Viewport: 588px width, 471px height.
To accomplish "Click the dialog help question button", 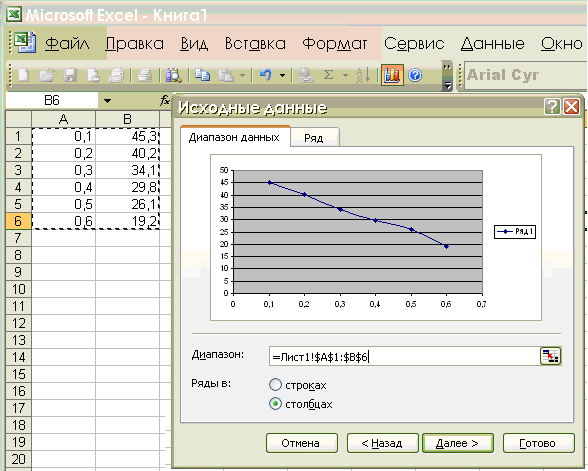I will point(552,107).
